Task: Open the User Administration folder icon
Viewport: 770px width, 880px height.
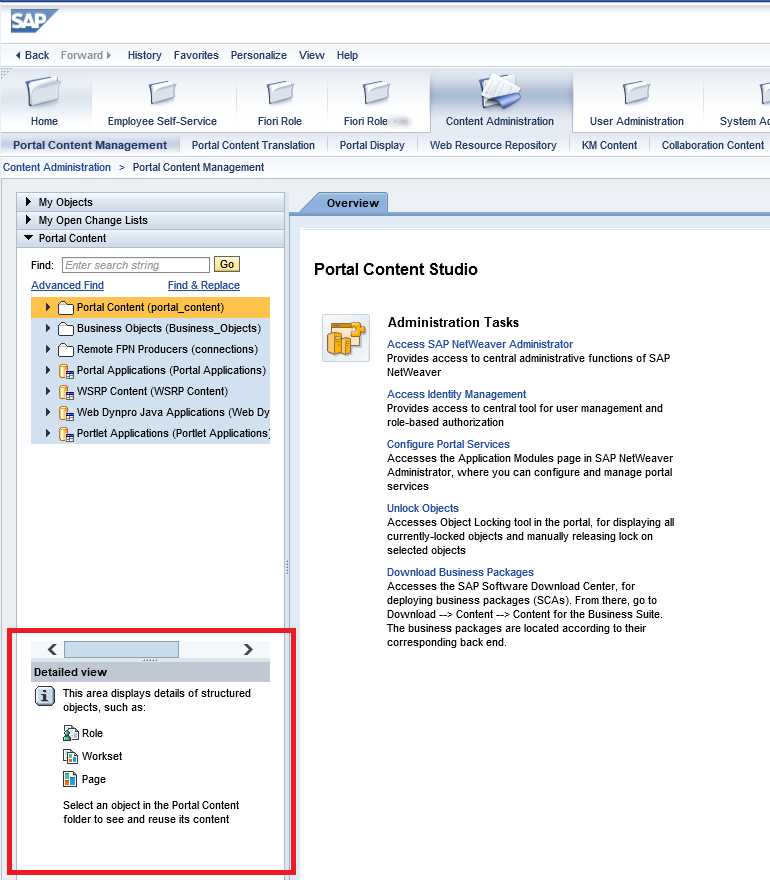Action: click(x=636, y=93)
